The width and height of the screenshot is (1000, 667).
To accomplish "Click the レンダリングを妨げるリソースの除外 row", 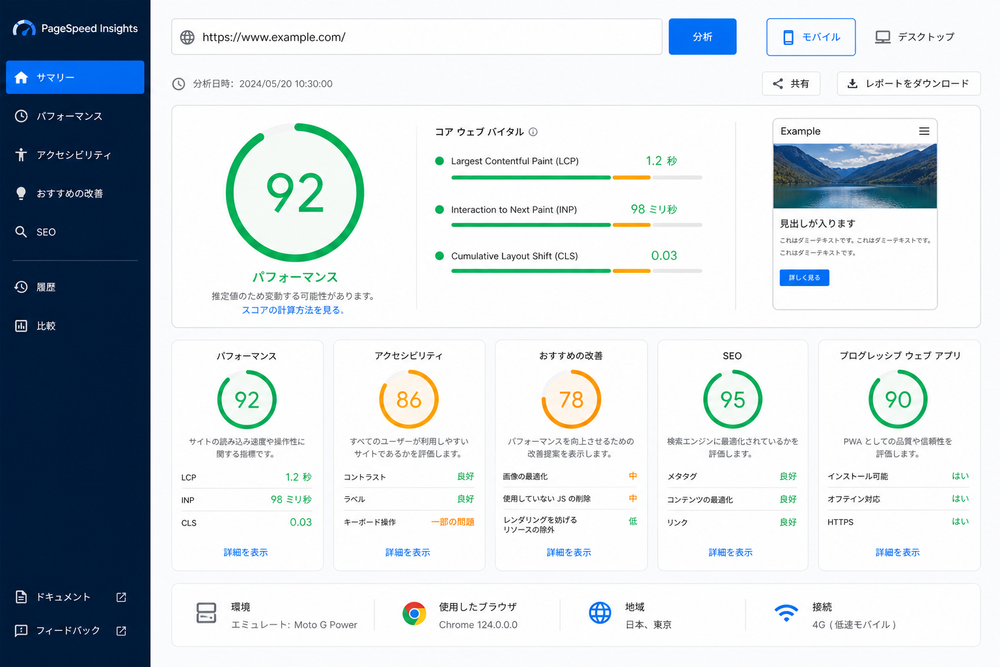I will 570,525.
